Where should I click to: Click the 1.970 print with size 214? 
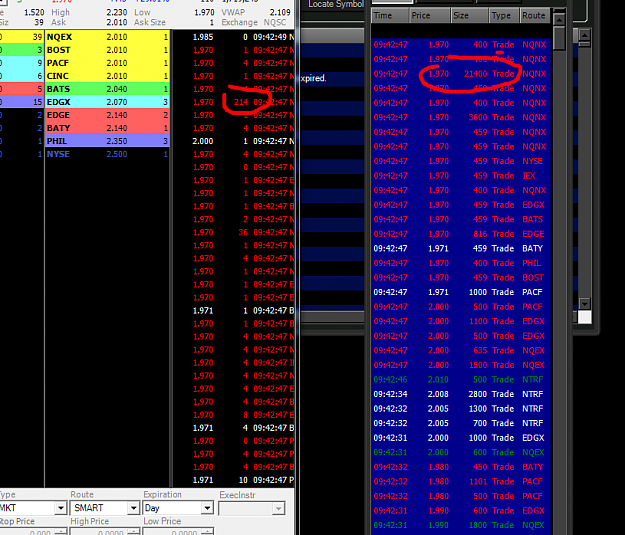234,102
